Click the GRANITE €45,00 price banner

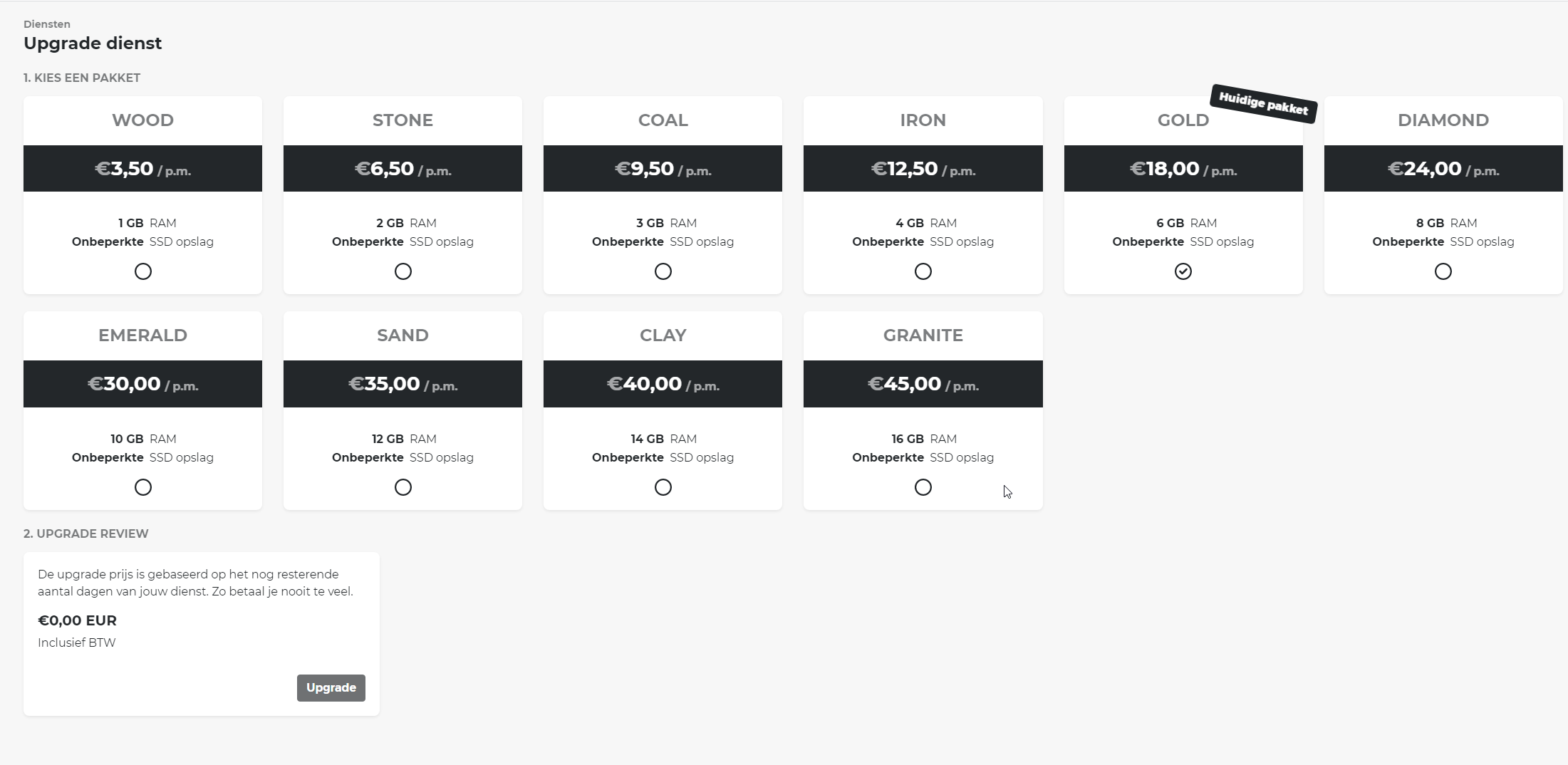tap(923, 384)
